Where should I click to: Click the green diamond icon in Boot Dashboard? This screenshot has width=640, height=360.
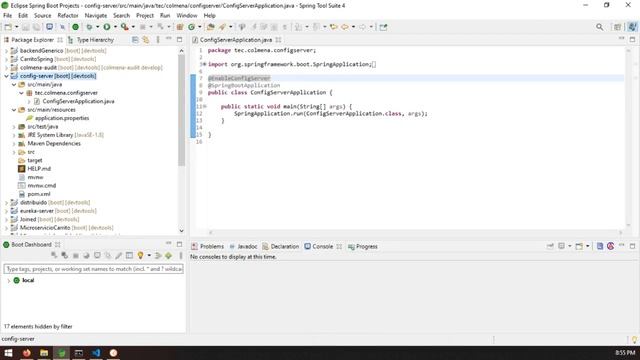tap(169, 256)
